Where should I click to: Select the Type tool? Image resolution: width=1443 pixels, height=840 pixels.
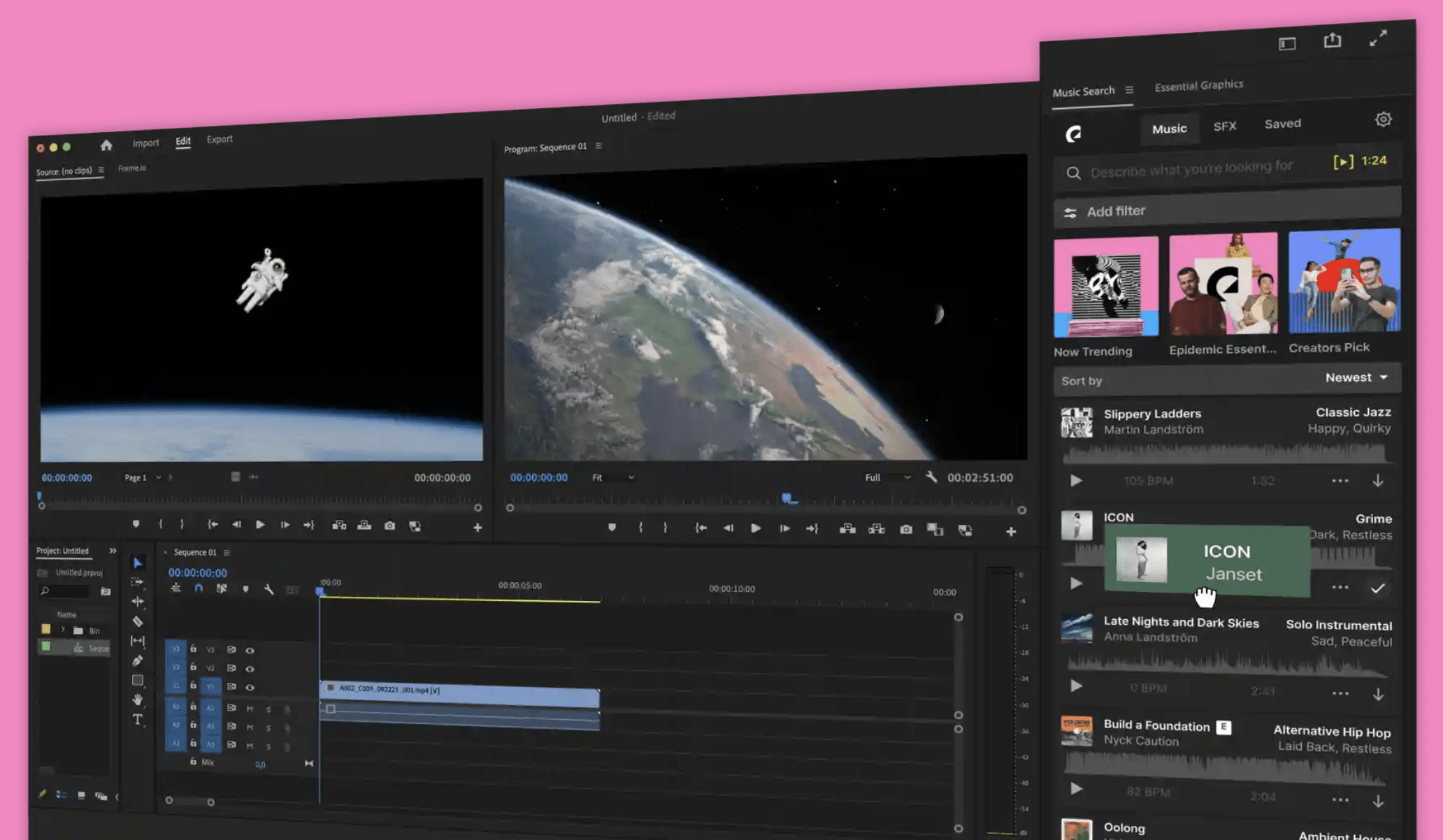pyautogui.click(x=138, y=719)
